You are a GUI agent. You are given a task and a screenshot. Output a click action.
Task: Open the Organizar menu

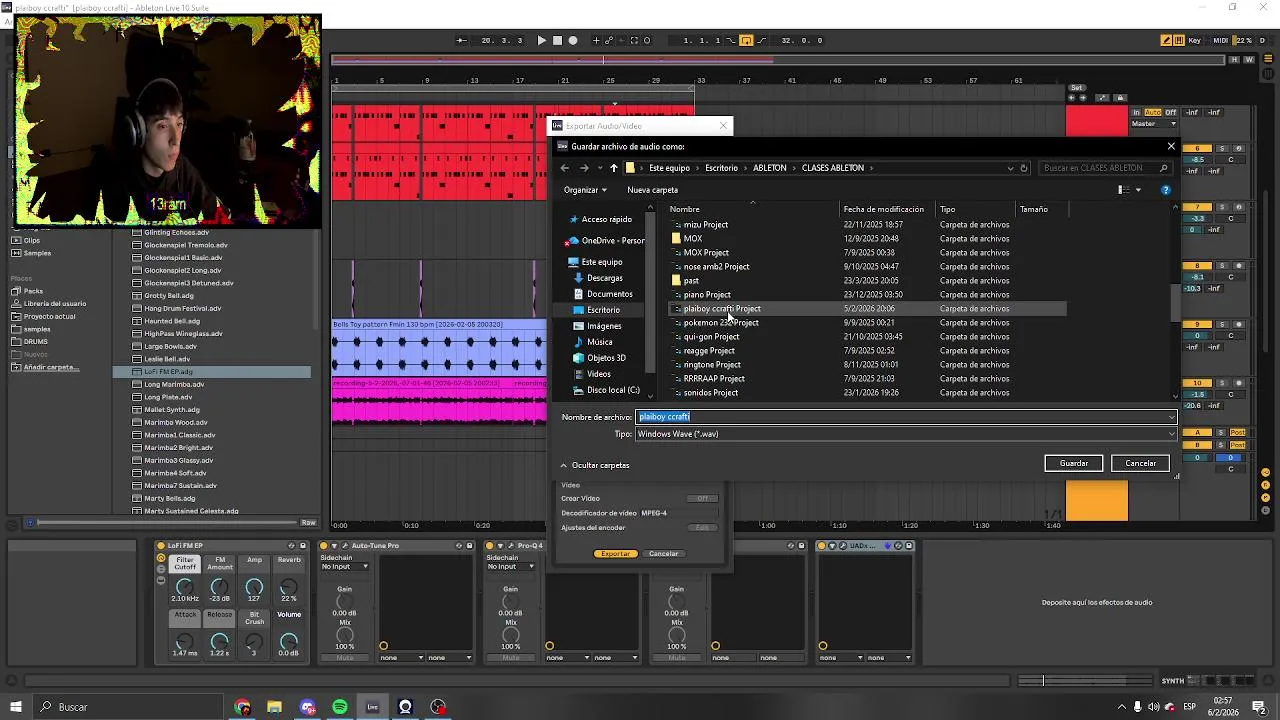585,190
